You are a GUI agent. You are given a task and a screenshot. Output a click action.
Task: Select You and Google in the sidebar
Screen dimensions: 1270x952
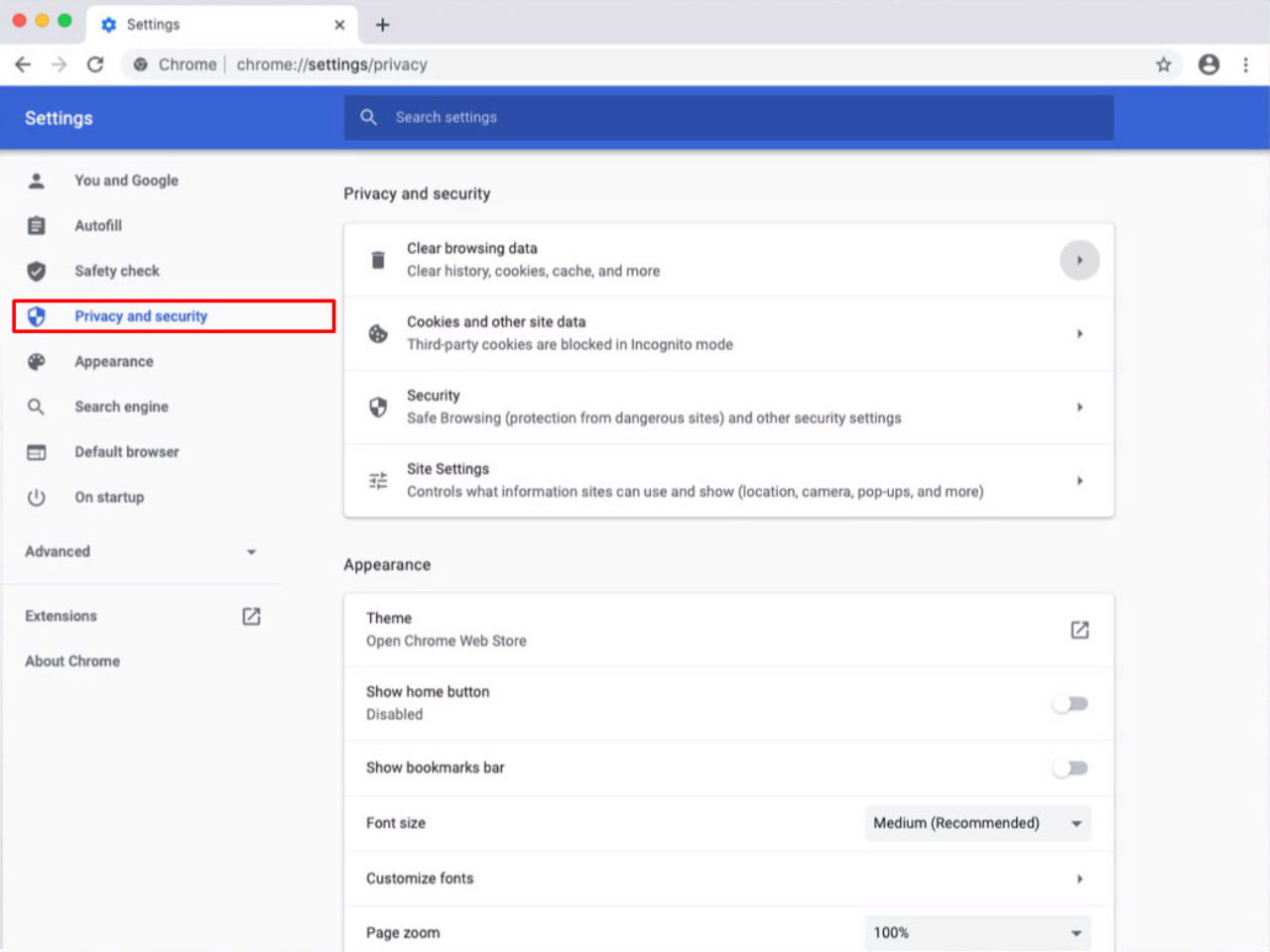coord(126,180)
